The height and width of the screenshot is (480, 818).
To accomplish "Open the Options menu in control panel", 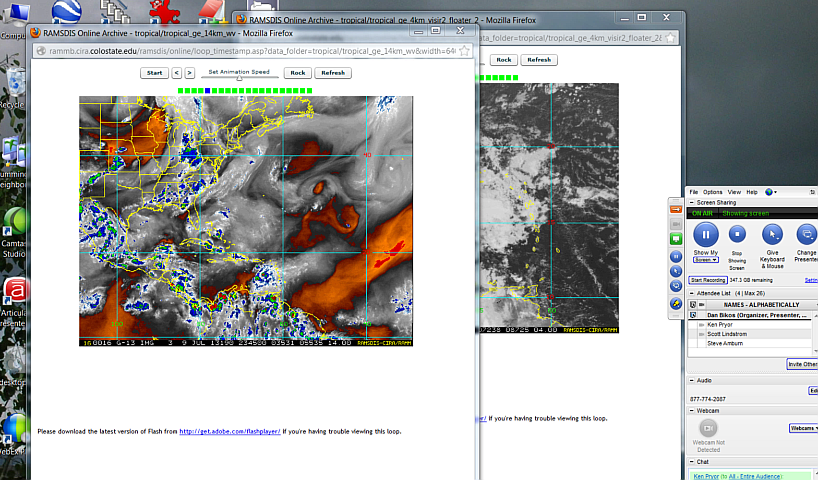I will click(712, 192).
